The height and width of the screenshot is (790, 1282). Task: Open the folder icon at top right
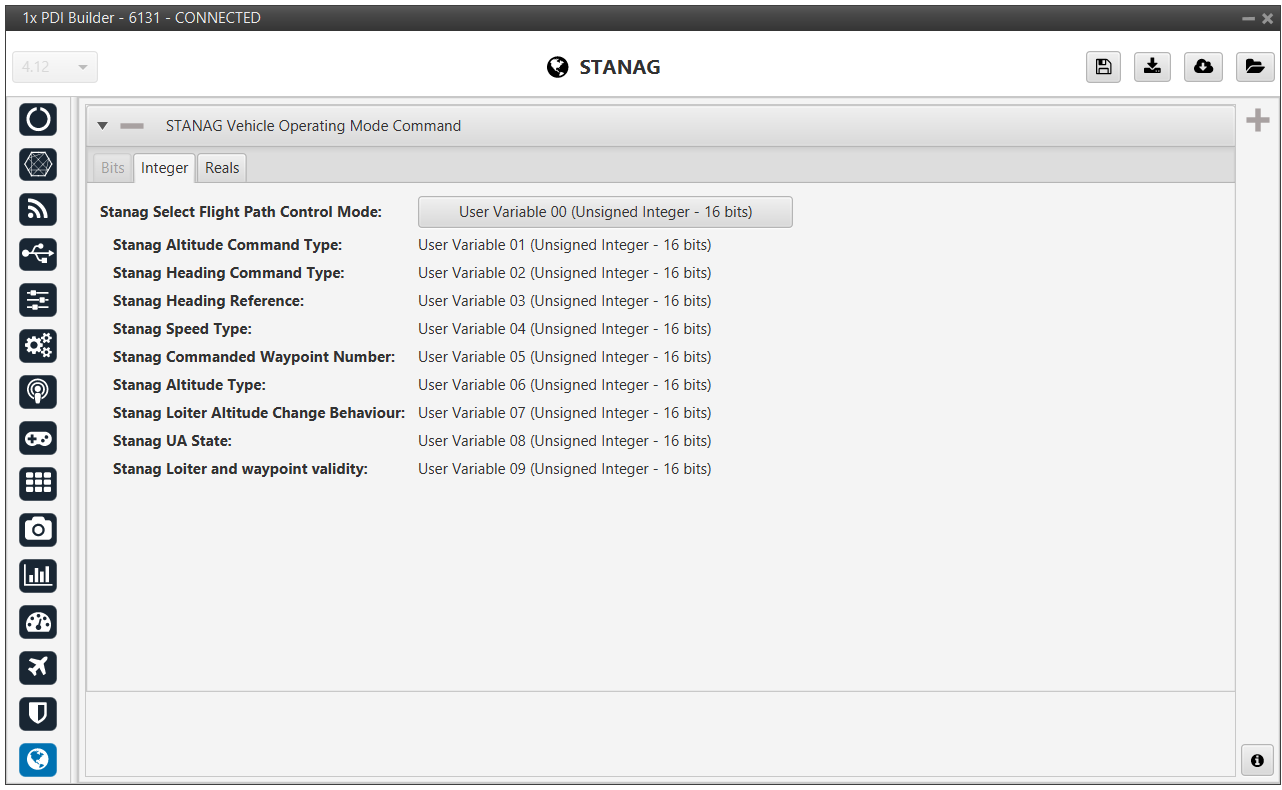(1254, 67)
